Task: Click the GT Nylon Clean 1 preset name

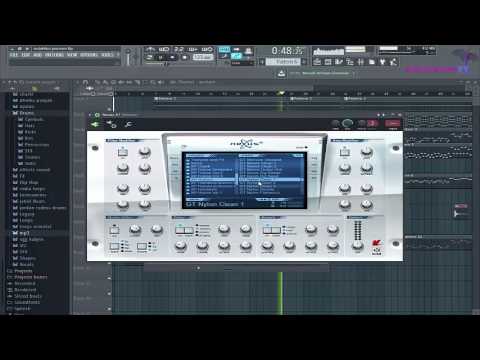Action: (215, 204)
